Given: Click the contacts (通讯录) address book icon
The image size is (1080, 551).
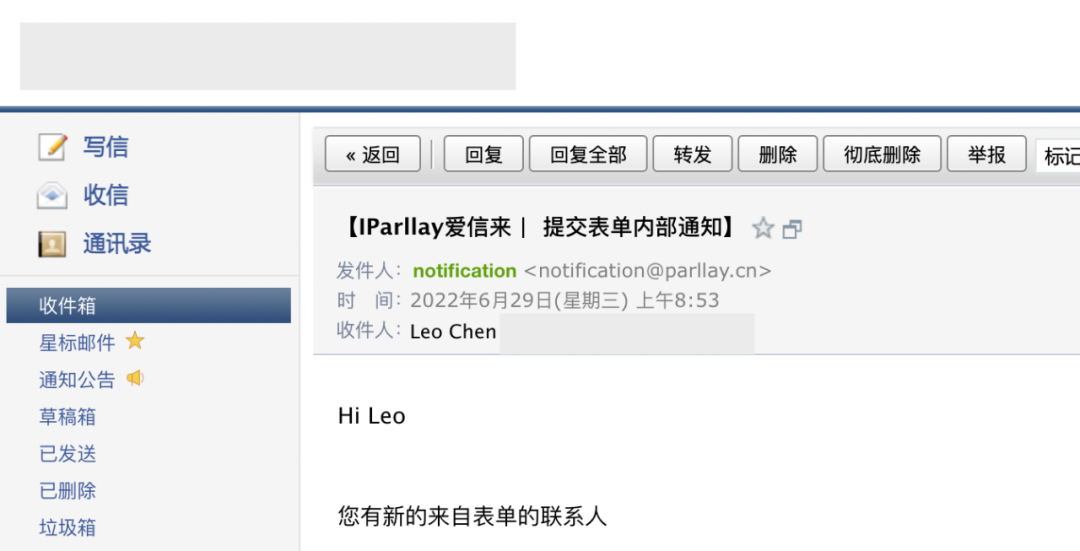Looking at the screenshot, I should [x=52, y=244].
